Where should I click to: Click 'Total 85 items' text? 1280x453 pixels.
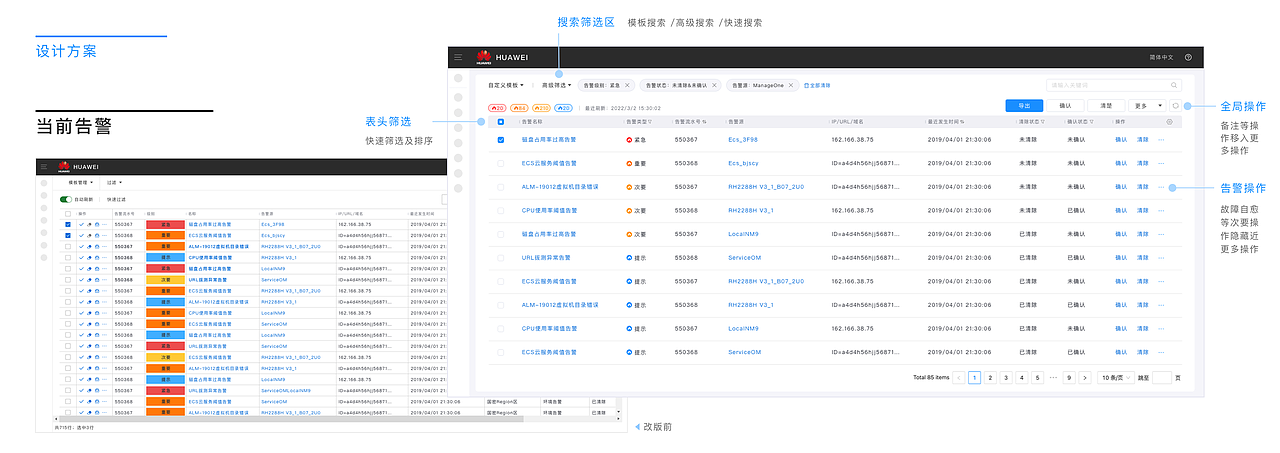click(931, 377)
